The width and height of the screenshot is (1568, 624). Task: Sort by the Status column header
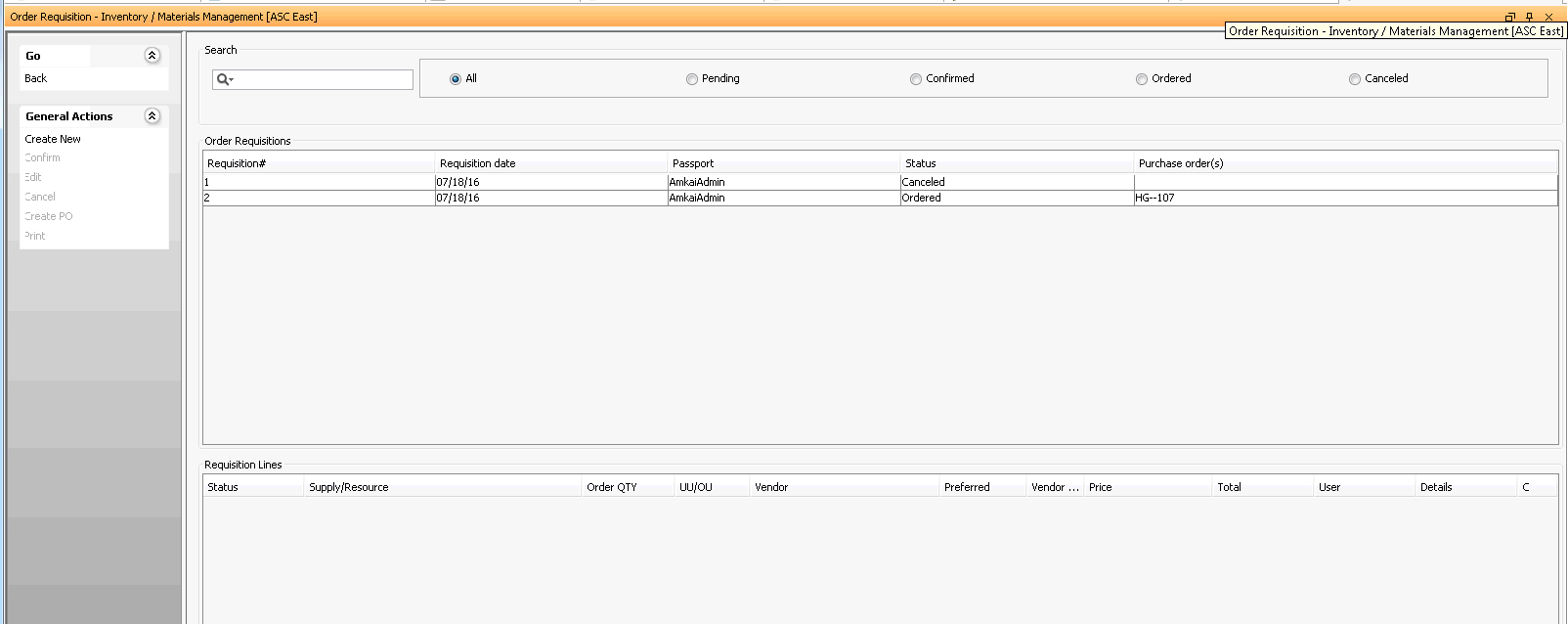click(920, 163)
